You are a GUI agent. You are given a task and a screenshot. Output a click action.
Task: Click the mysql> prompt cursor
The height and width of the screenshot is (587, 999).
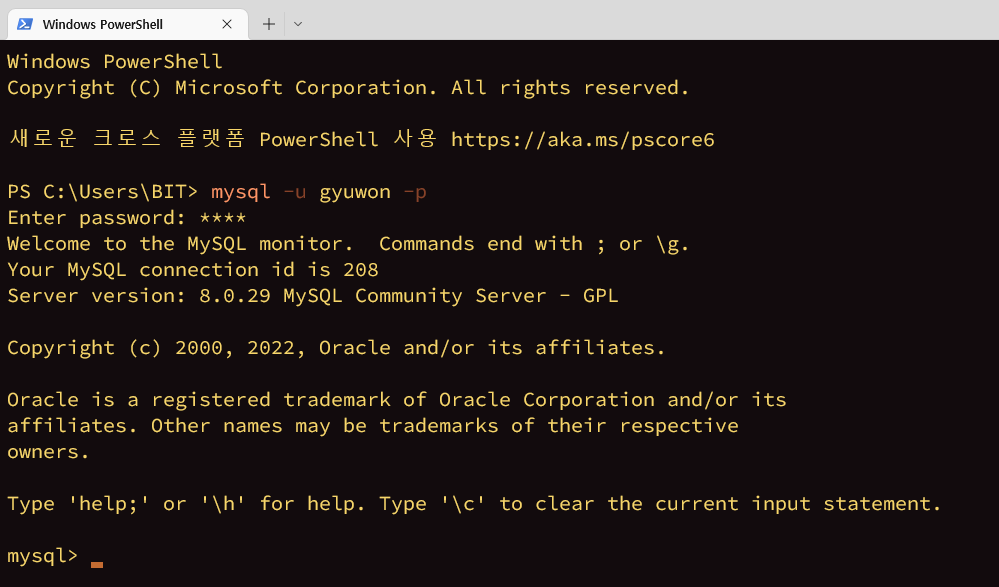(x=97, y=563)
